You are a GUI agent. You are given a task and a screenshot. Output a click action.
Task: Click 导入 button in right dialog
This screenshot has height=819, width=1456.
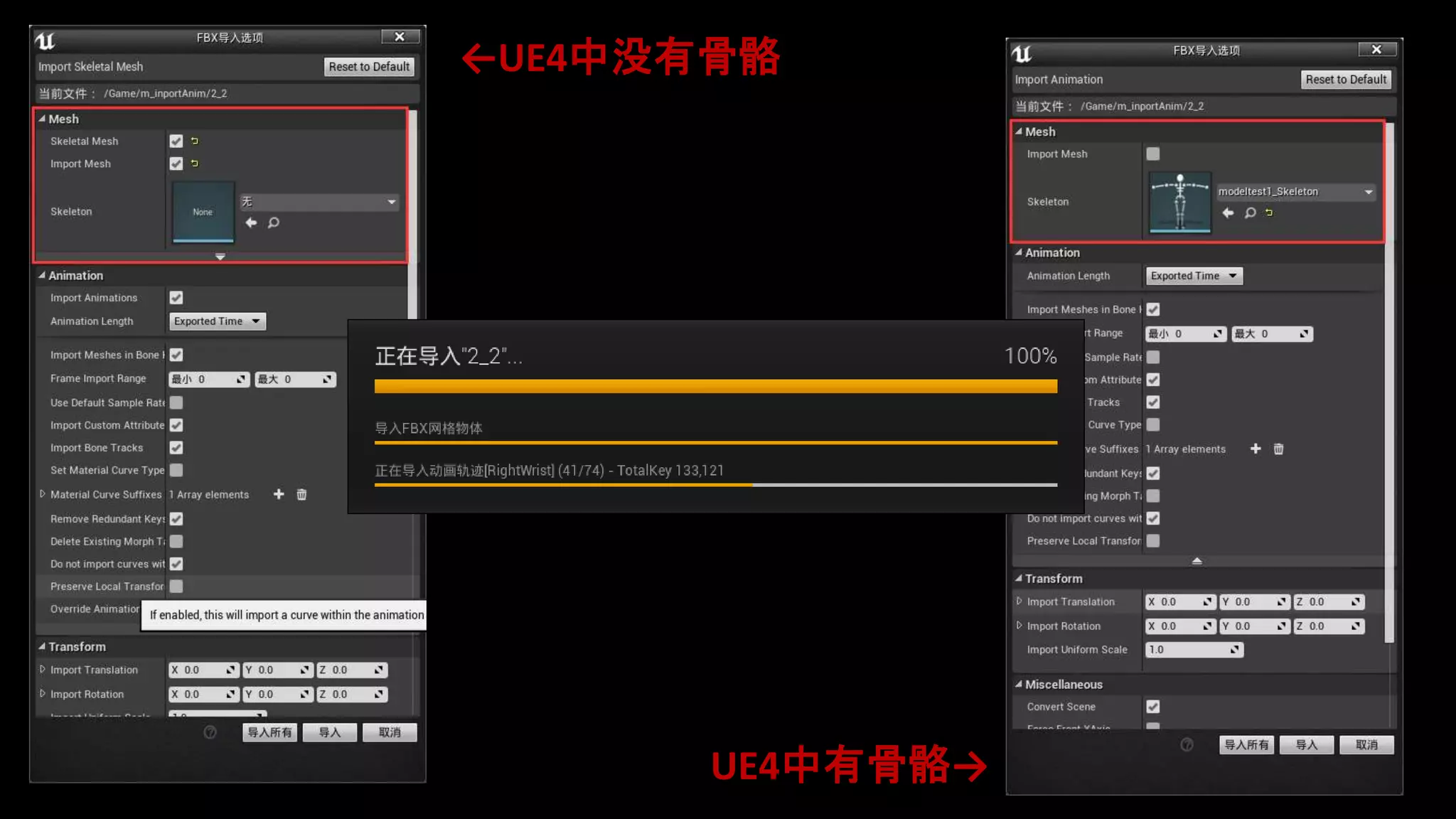click(1306, 744)
